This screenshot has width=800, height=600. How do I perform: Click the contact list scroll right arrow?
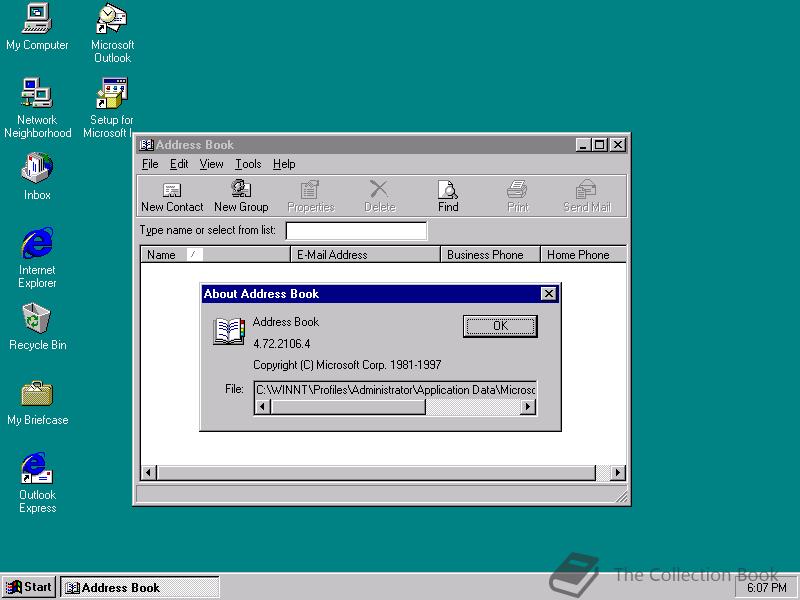(618, 472)
